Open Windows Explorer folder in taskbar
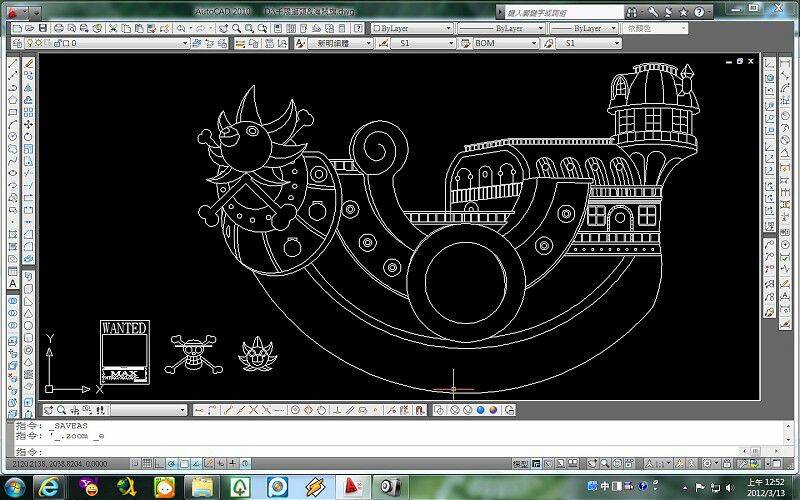 202,486
